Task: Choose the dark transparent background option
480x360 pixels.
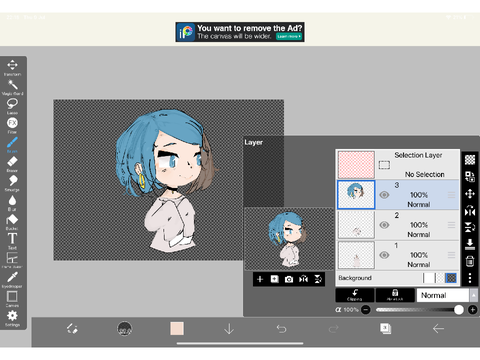Action: pyautogui.click(x=451, y=278)
